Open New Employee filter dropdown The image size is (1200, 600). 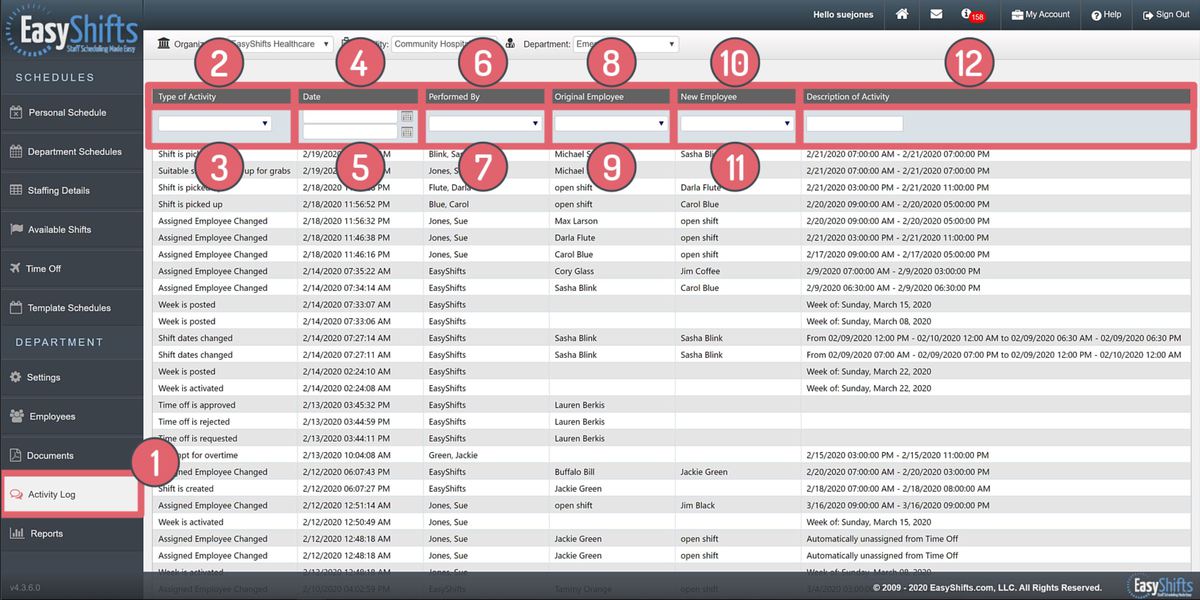[x=737, y=123]
